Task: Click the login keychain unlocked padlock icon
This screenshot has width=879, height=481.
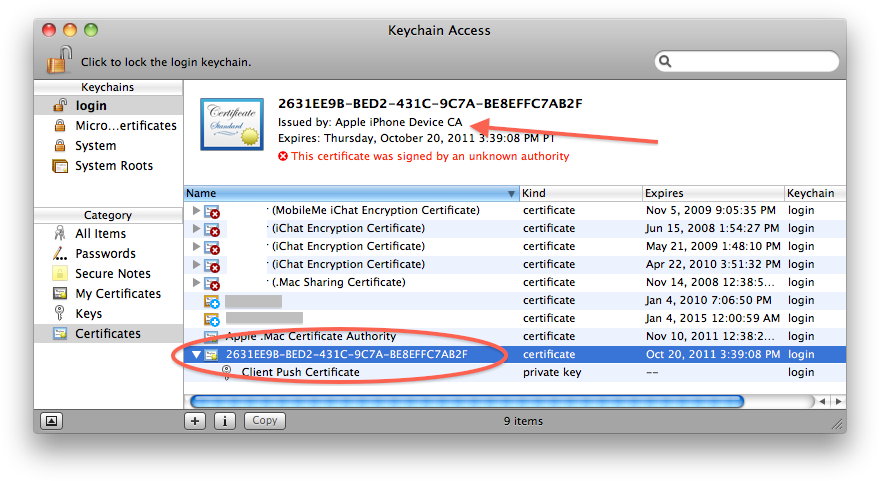Action: pos(60,105)
